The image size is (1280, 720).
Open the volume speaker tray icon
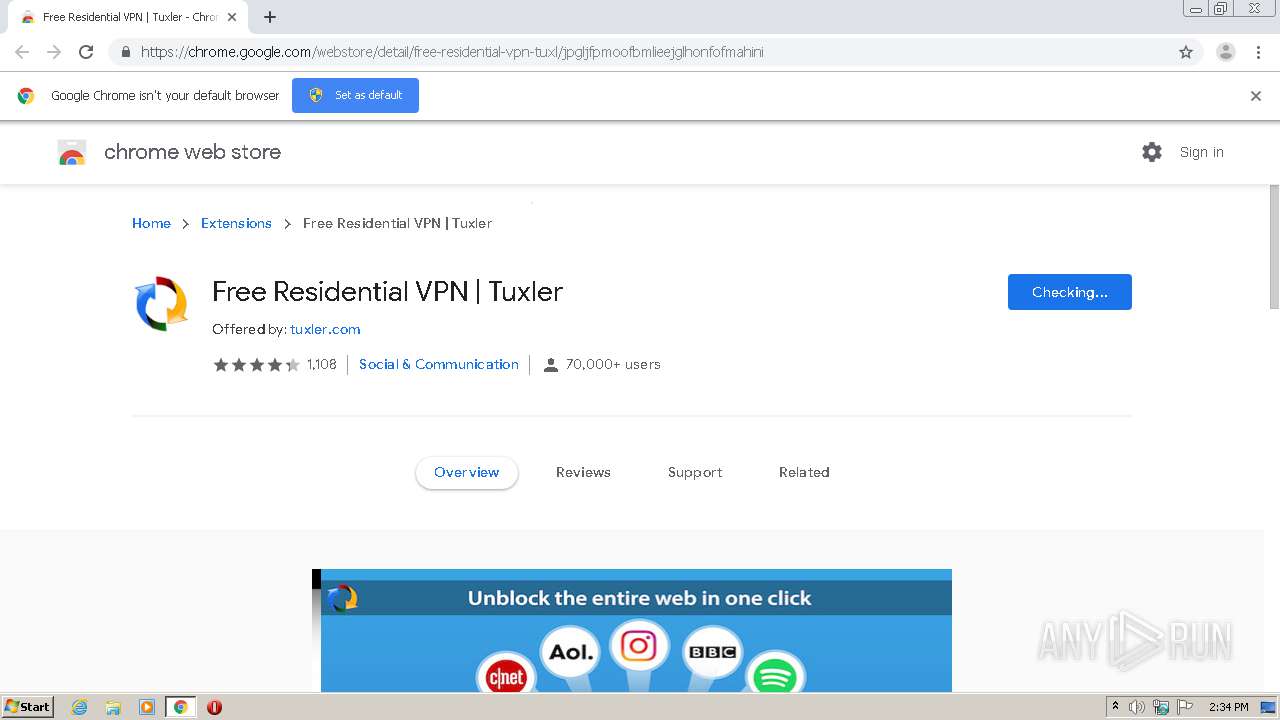(x=1137, y=707)
